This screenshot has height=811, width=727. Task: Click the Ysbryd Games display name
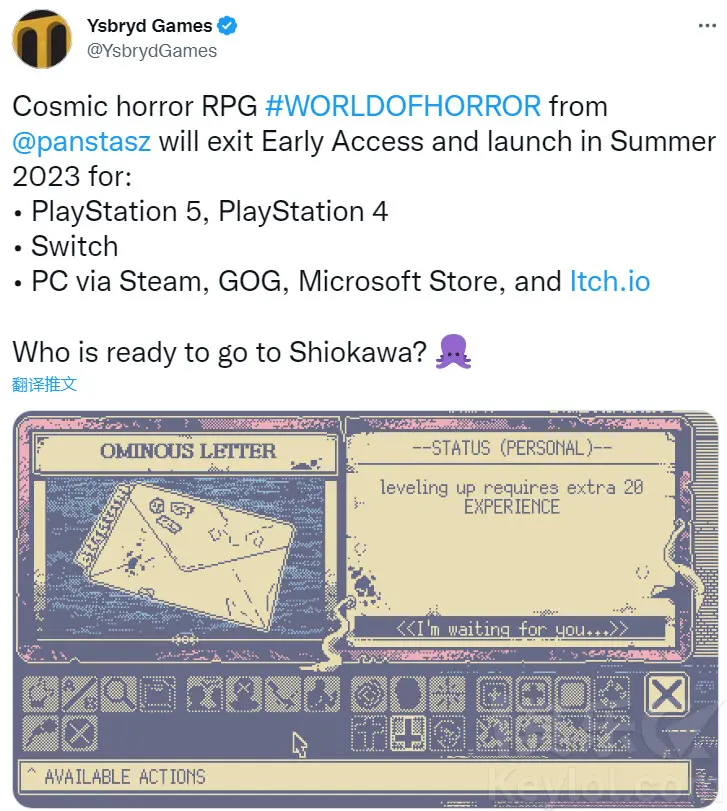pyautogui.click(x=149, y=25)
